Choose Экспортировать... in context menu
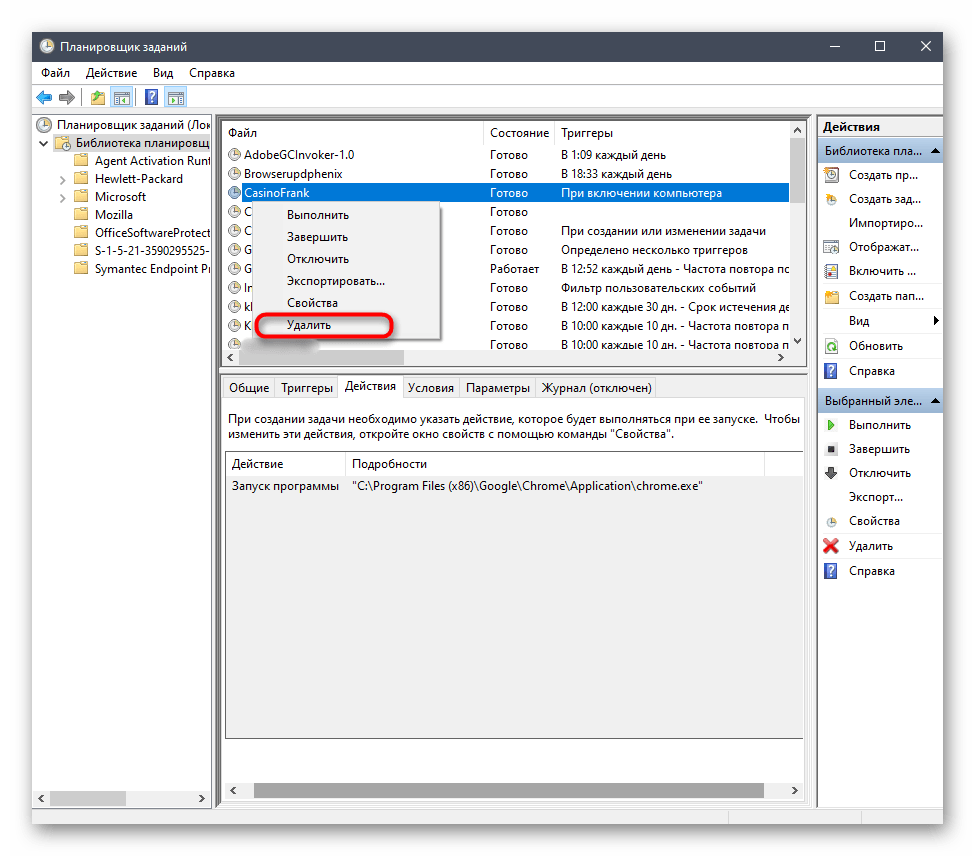The width and height of the screenshot is (975, 856). tap(336, 281)
